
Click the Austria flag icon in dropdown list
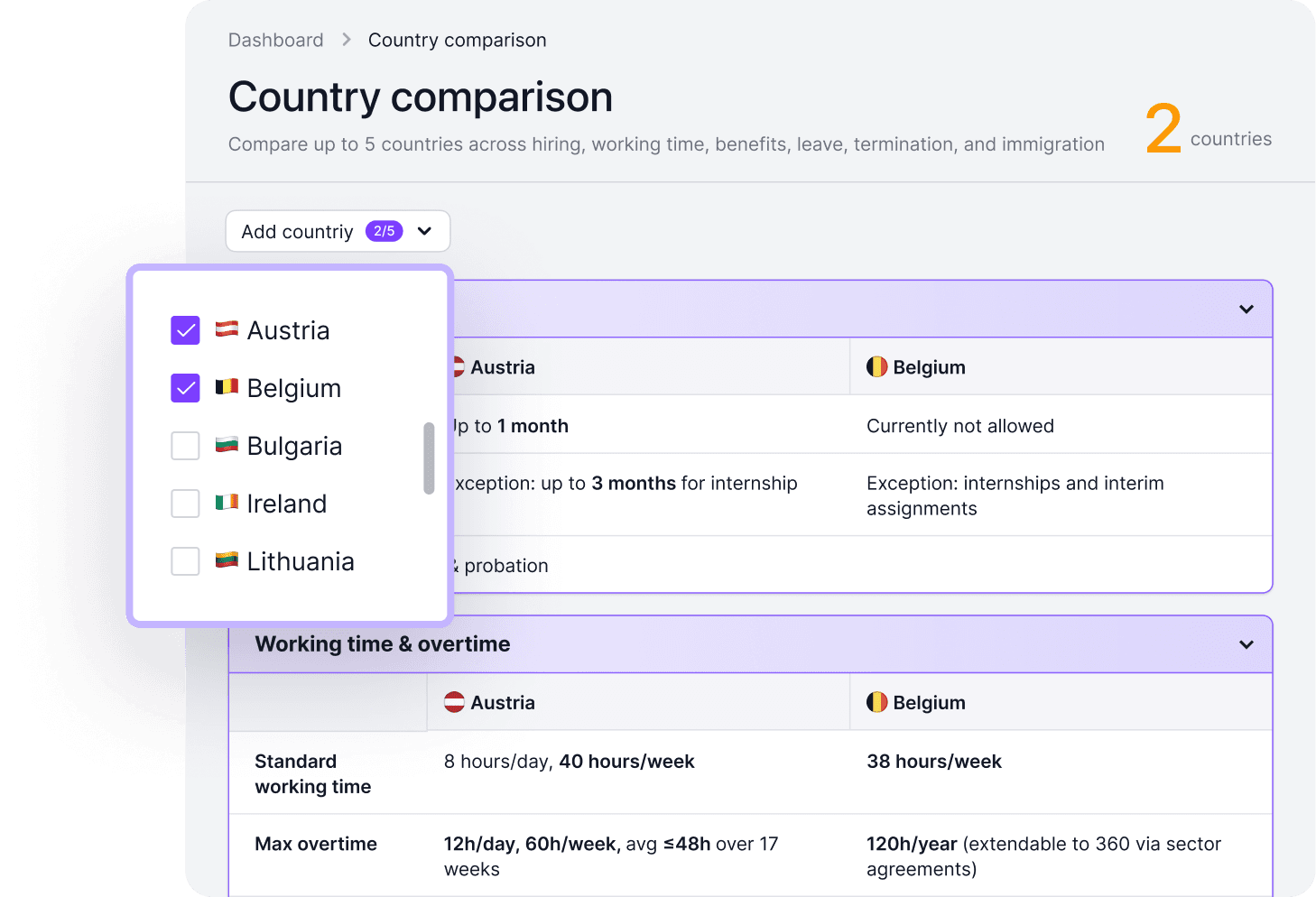tap(227, 329)
